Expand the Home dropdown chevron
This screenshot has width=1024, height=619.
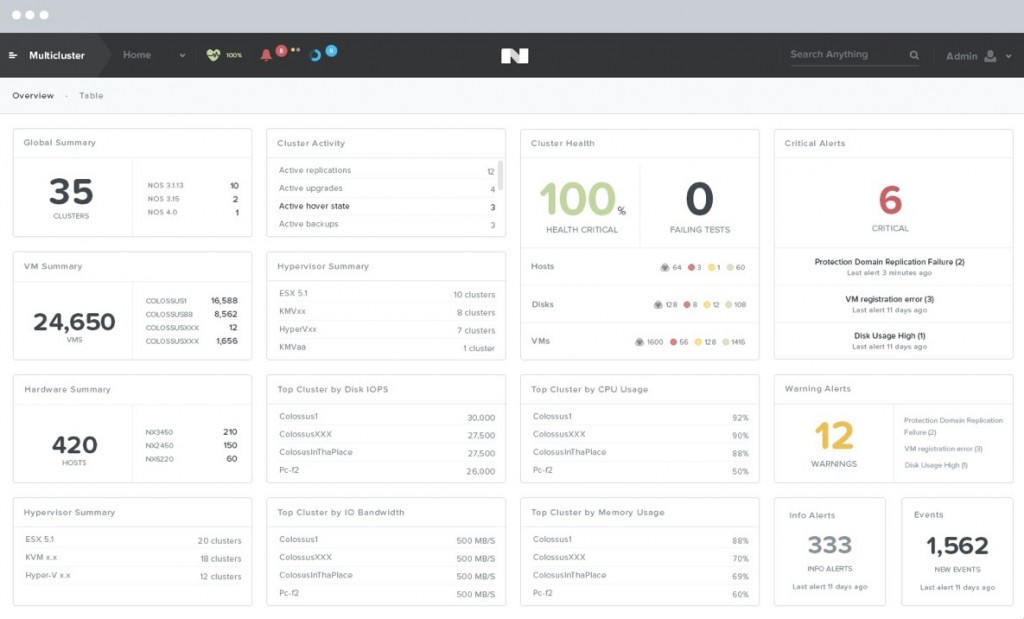pos(182,56)
